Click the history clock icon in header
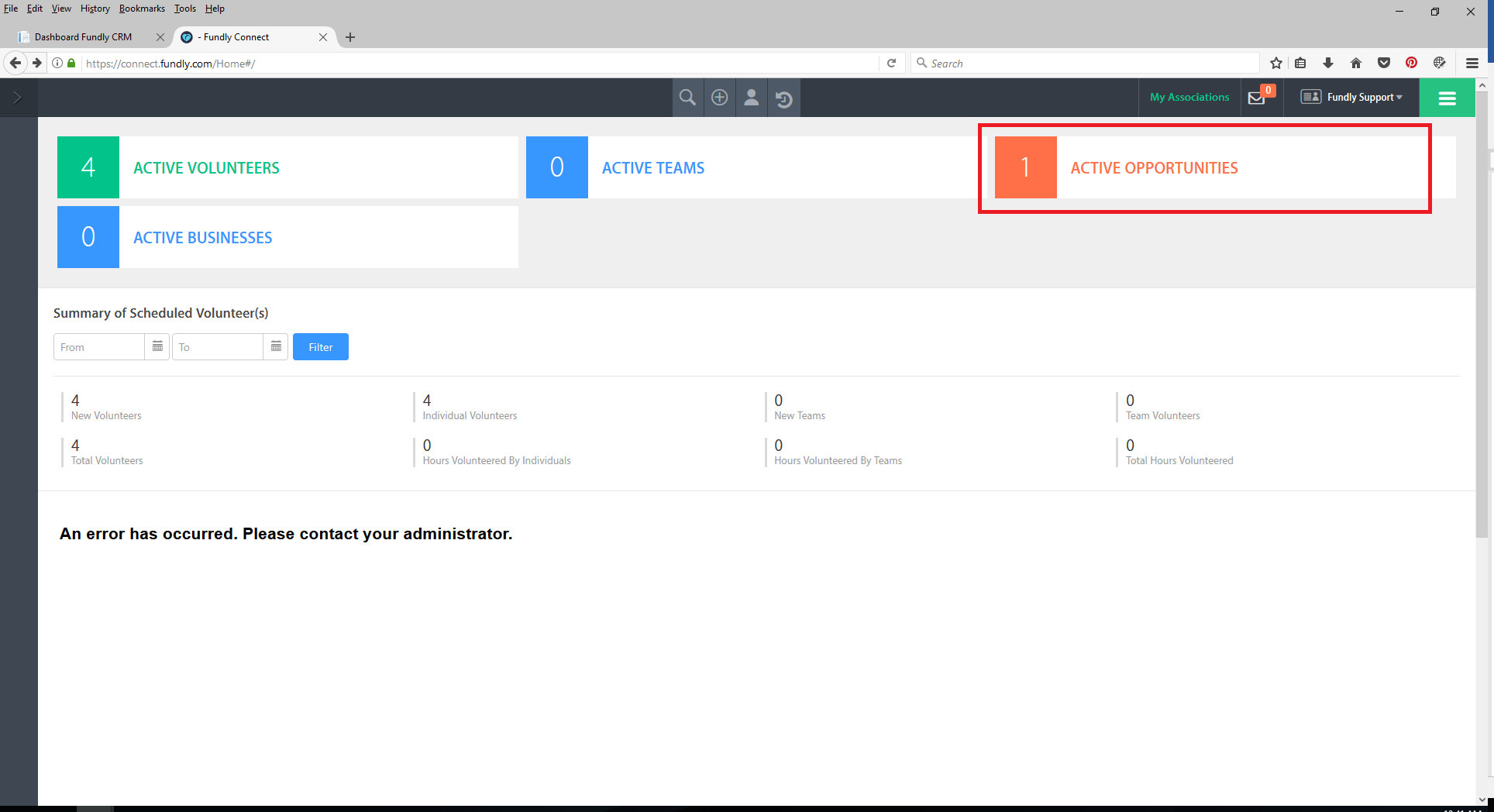Image resolution: width=1494 pixels, height=812 pixels. click(x=783, y=98)
